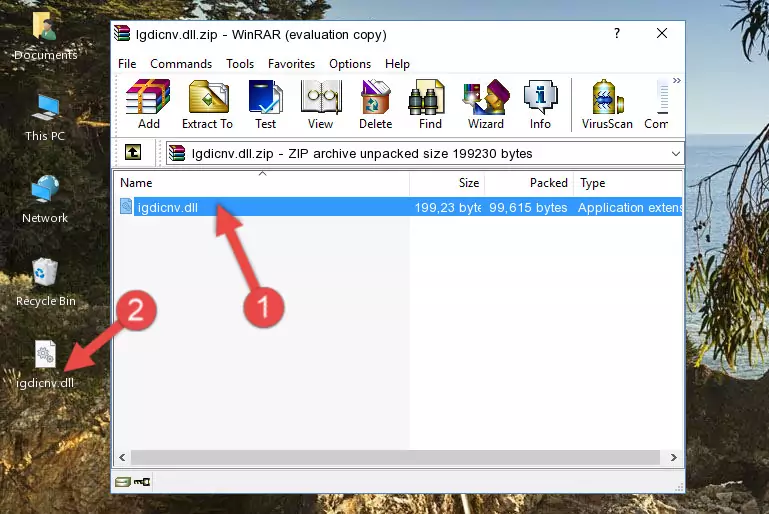Click the password key icon in status bar
769x514 pixels.
(142, 482)
